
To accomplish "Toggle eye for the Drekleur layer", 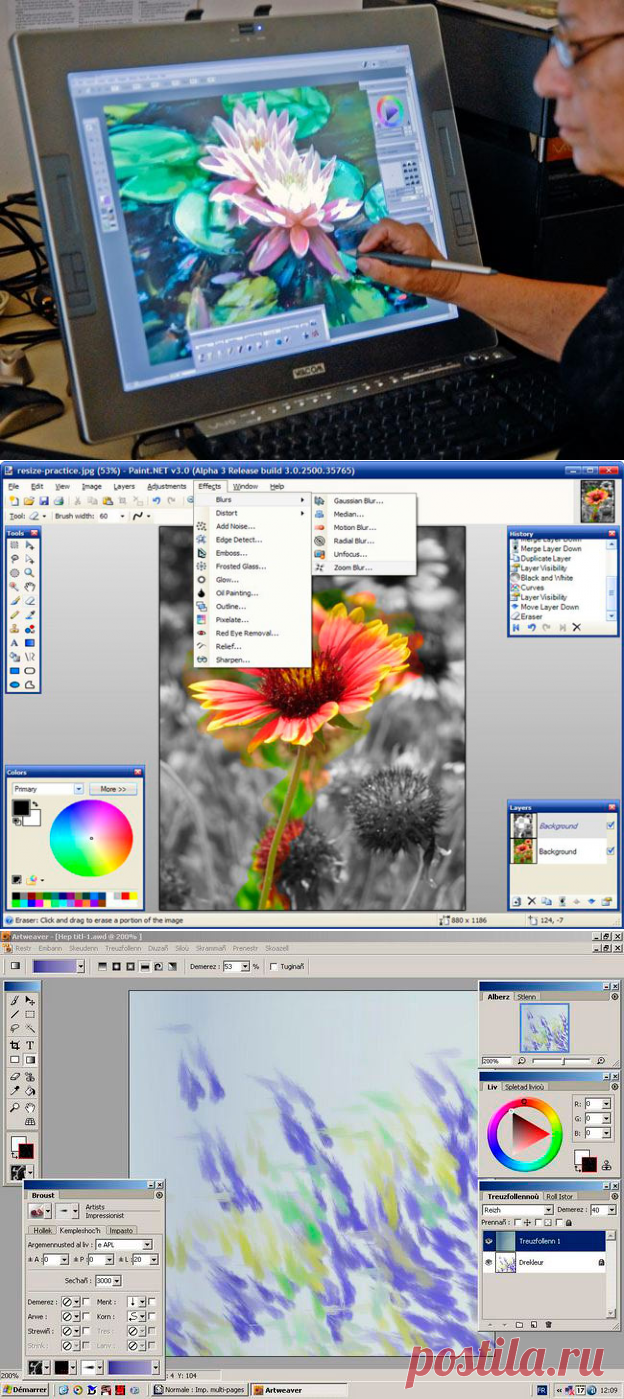I will click(x=490, y=1263).
